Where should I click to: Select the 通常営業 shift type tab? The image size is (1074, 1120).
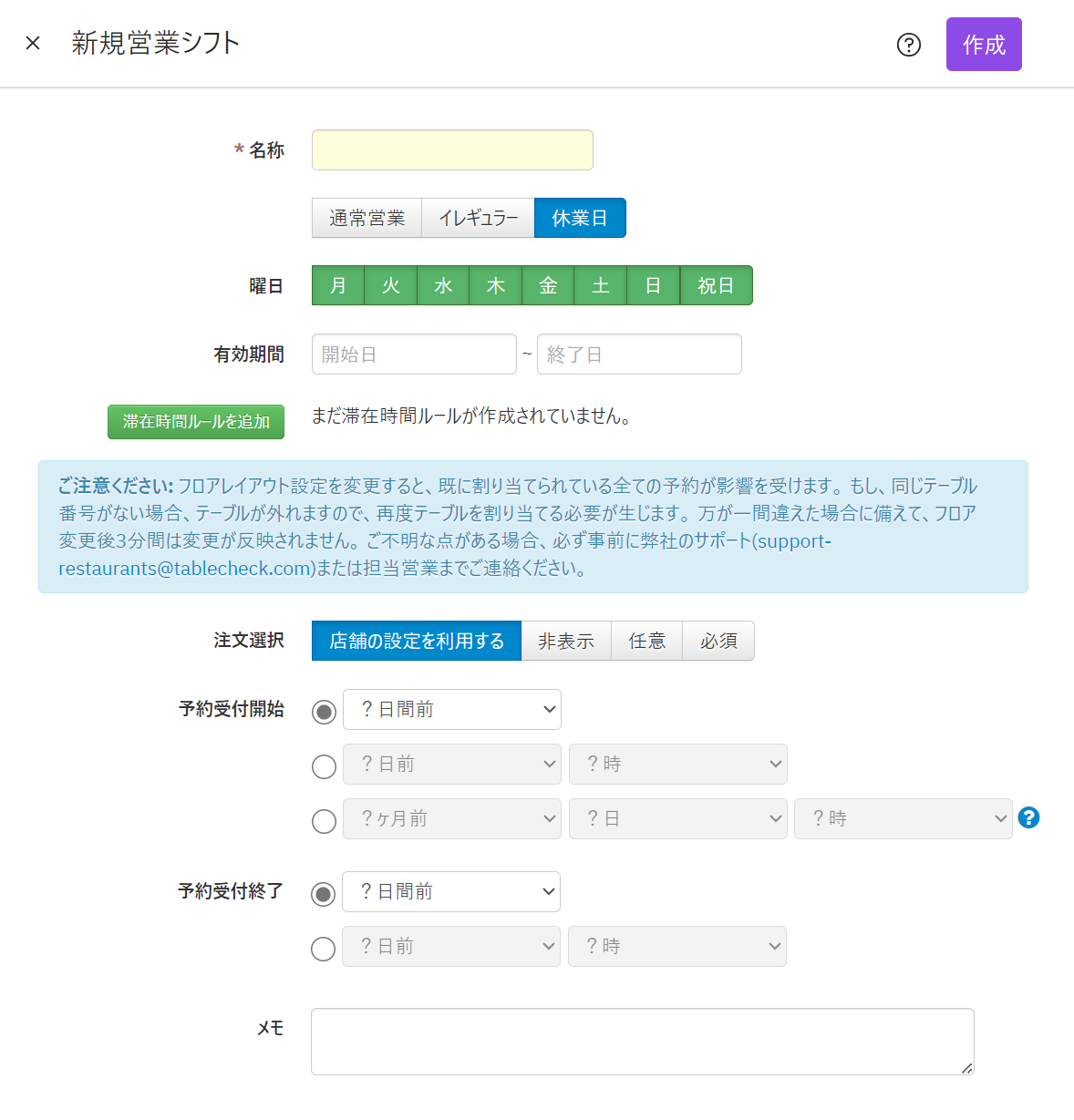(x=367, y=219)
